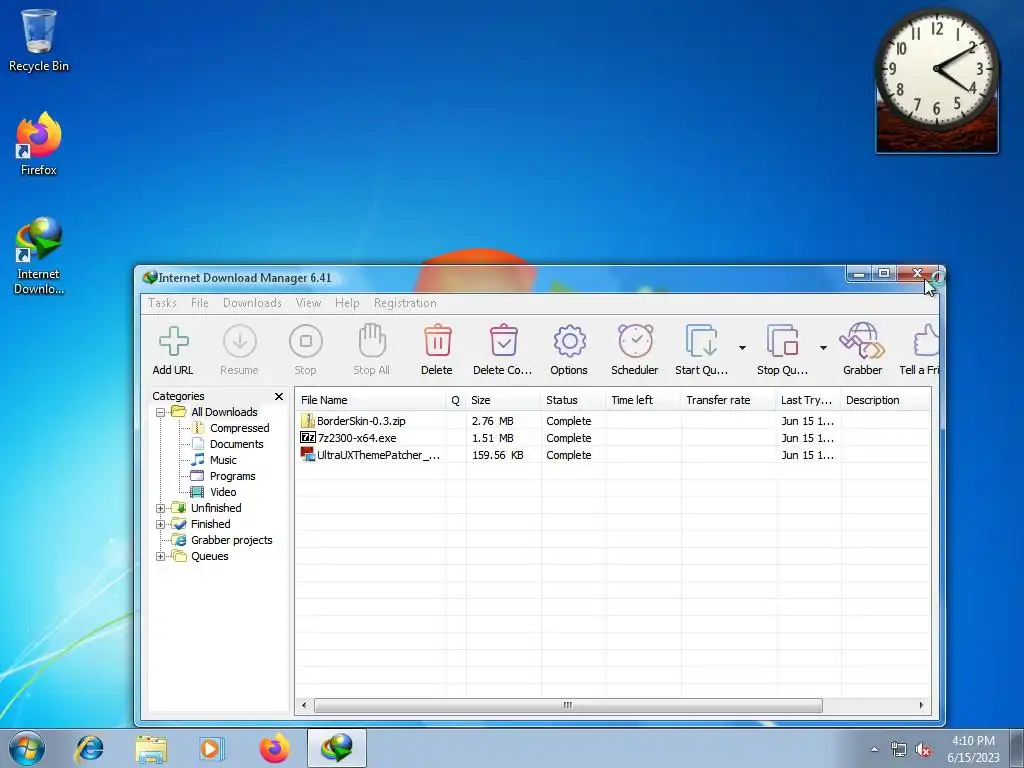Open the Help menu
Viewport: 1024px width, 768px height.
[x=347, y=303]
